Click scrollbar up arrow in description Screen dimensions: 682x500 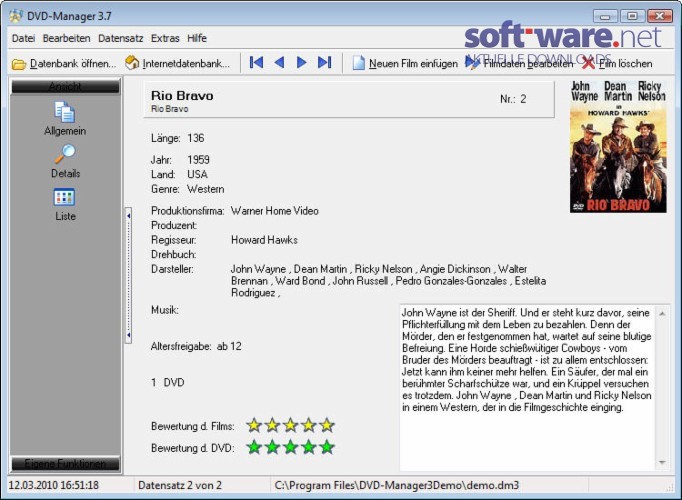point(662,313)
